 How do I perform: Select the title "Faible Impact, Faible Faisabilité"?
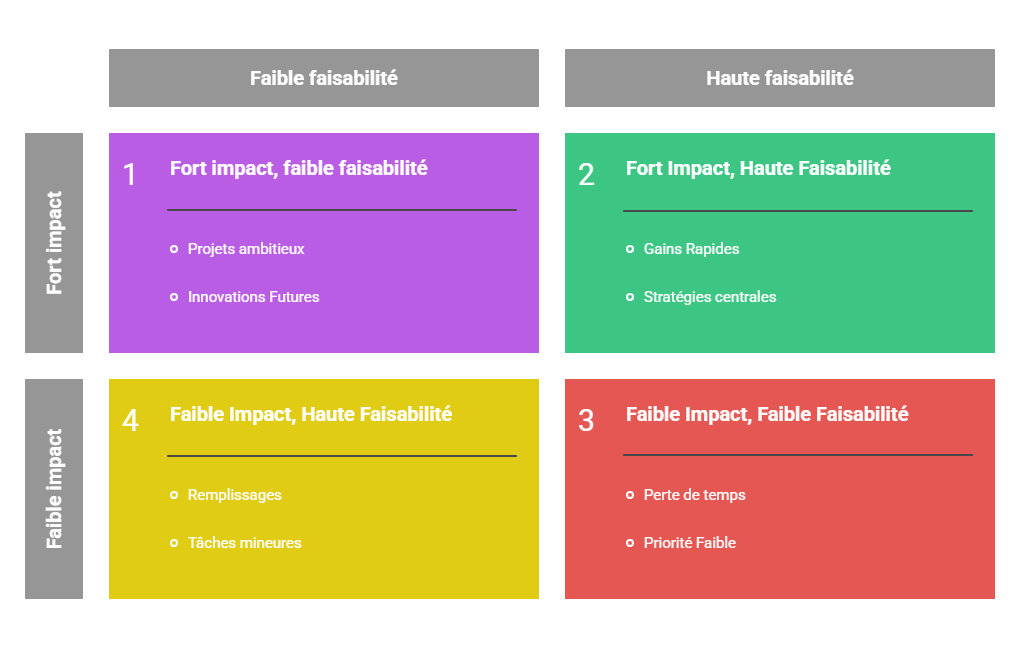click(x=767, y=414)
